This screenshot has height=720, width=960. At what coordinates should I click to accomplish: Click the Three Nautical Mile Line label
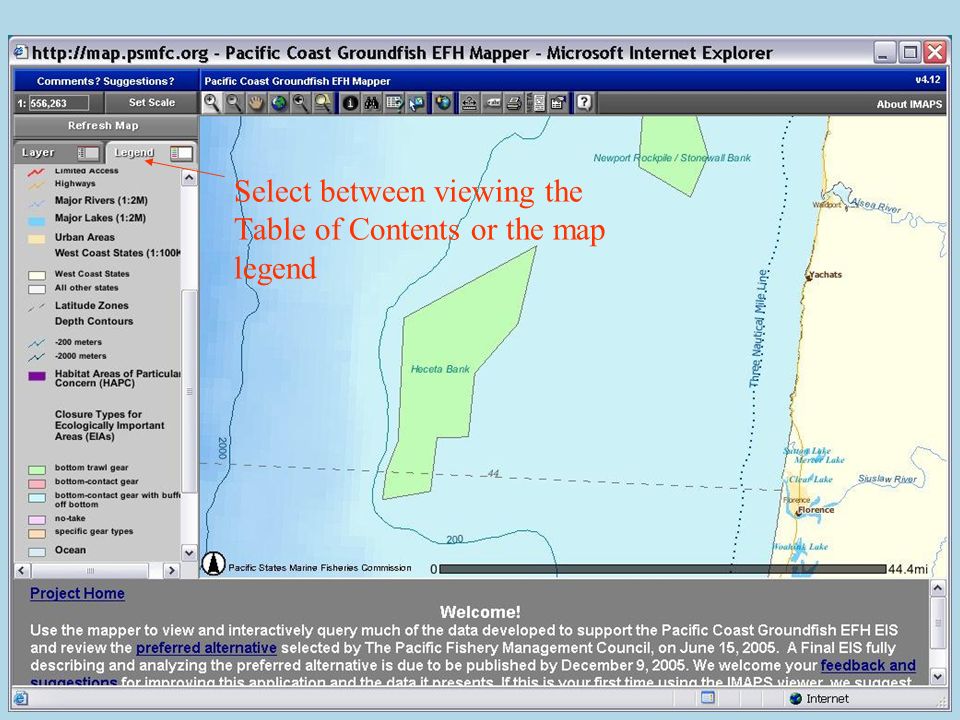pyautogui.click(x=758, y=328)
